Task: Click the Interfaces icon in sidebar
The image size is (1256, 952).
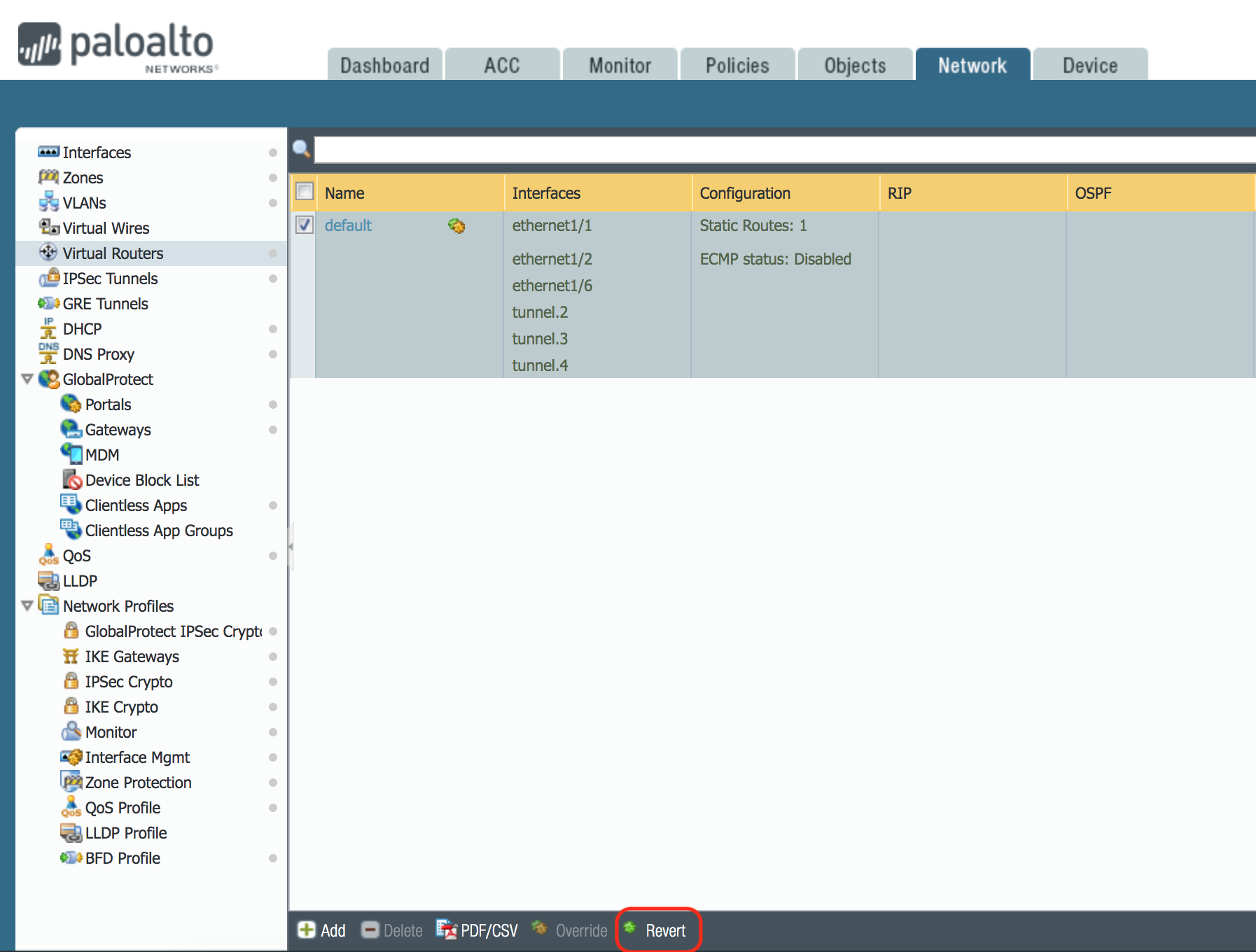Action: (x=48, y=152)
